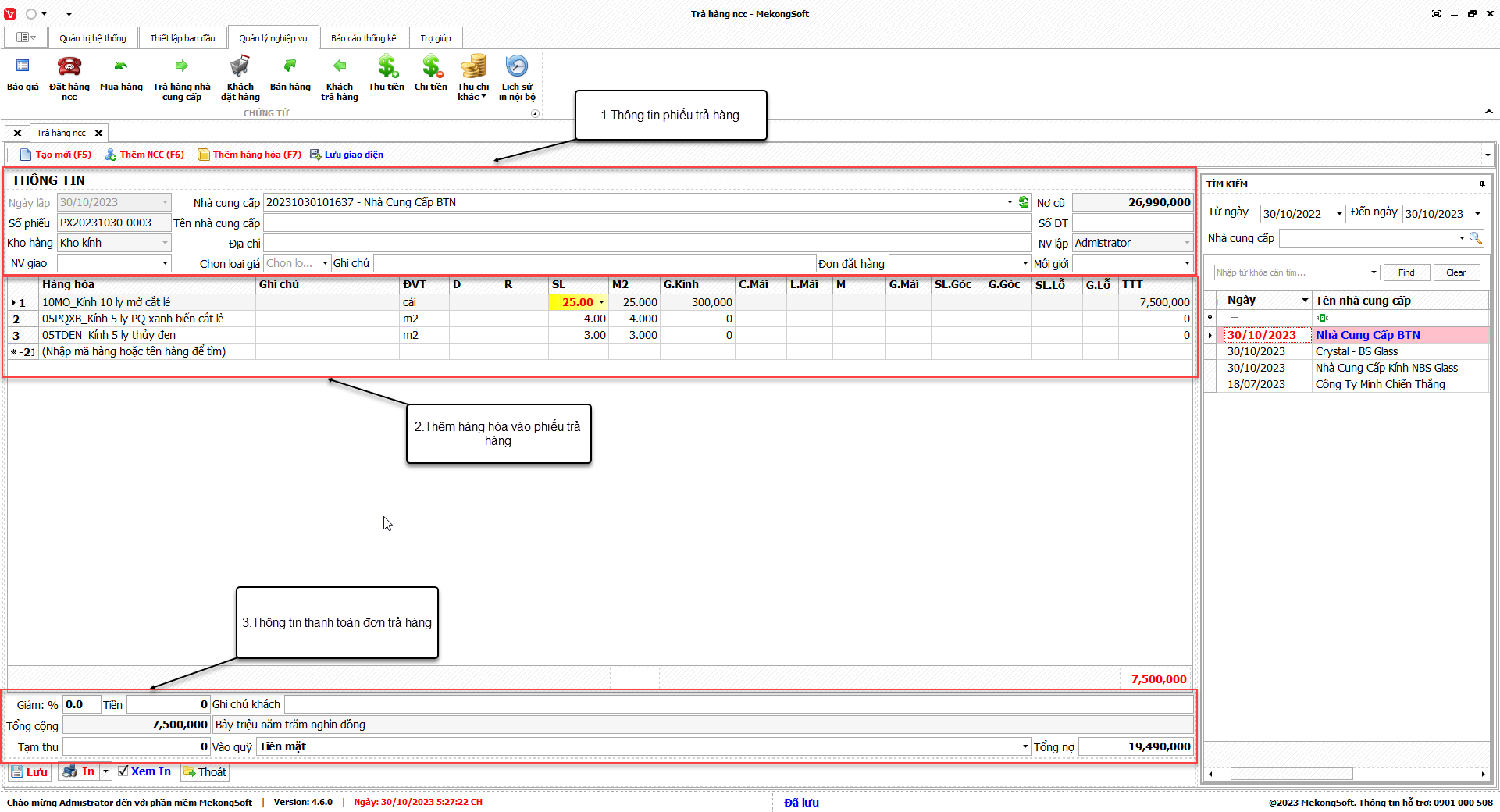This screenshot has width=1500, height=812.
Task: Close all tabs with the X button
Action: (x=17, y=134)
